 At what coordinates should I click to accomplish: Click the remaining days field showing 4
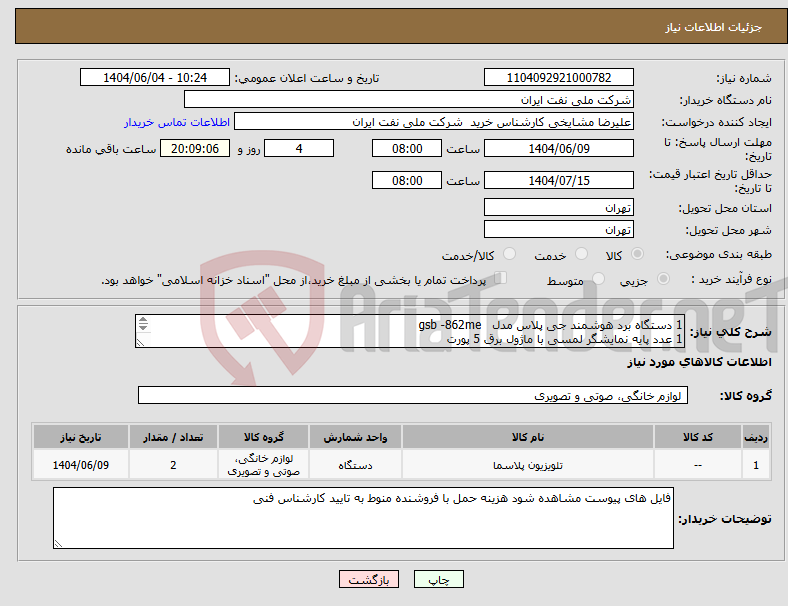pos(299,148)
